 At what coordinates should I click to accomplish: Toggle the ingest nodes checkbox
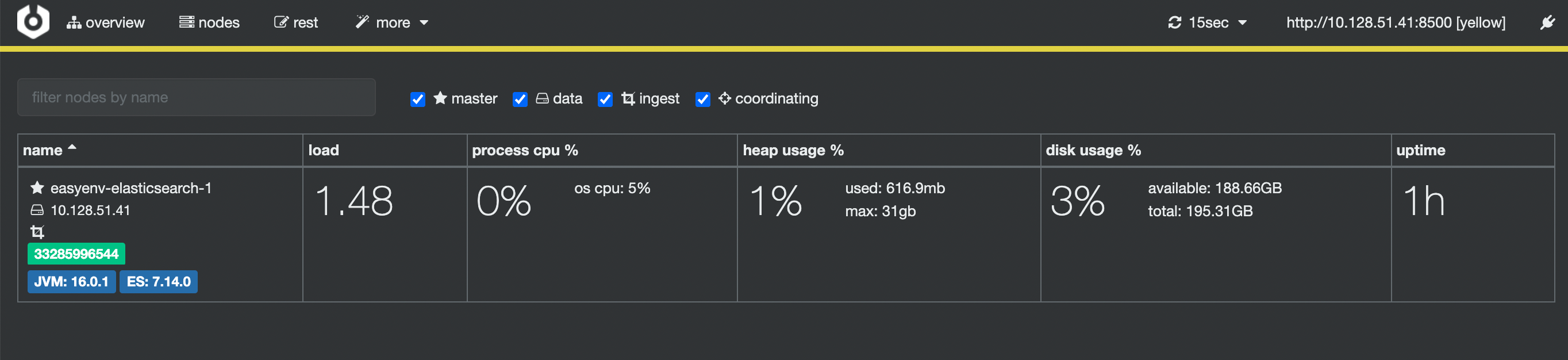605,99
